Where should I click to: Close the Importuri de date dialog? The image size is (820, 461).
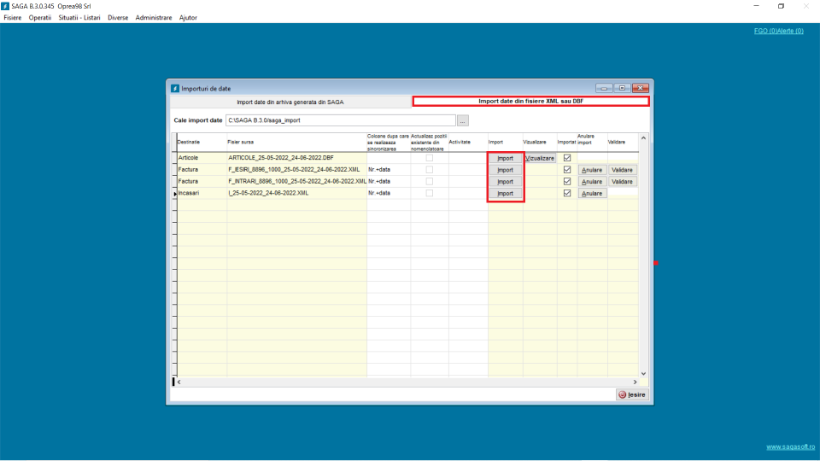pyautogui.click(x=641, y=88)
